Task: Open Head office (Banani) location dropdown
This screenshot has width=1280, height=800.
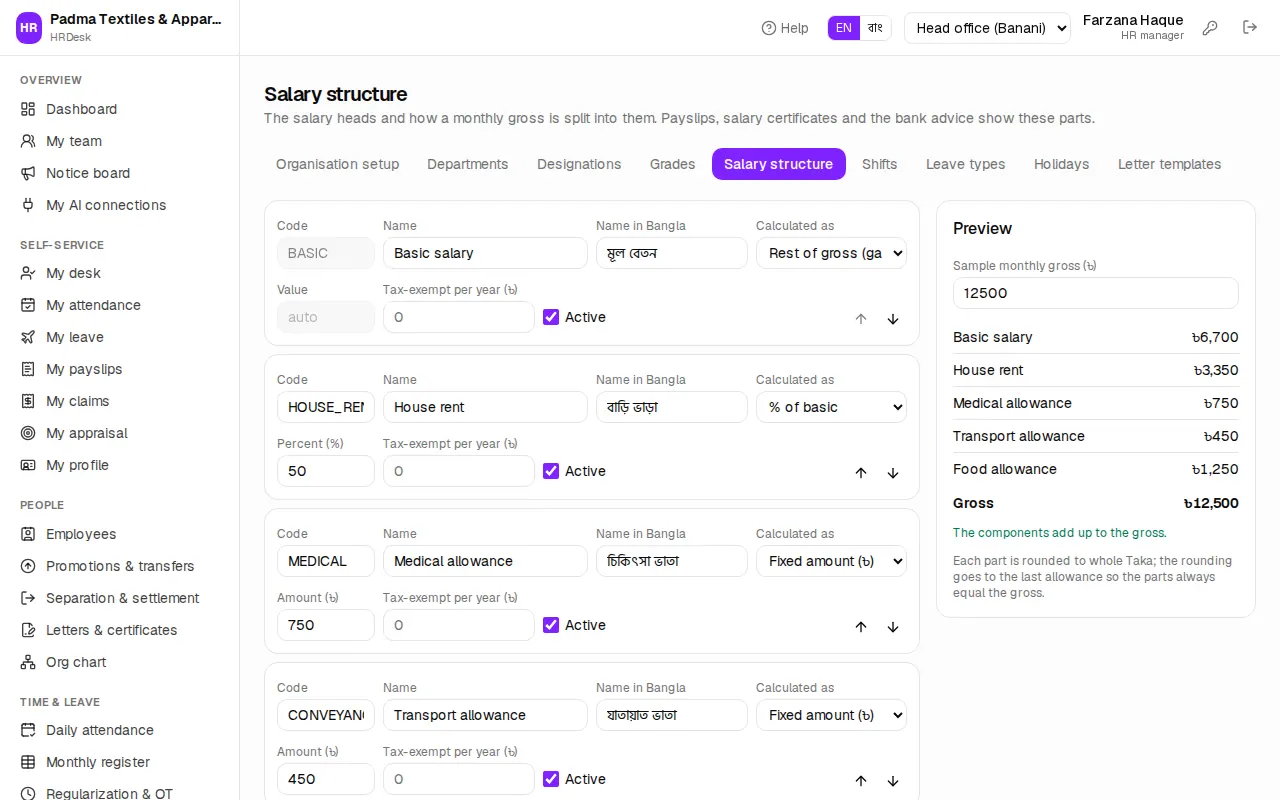Action: (x=987, y=28)
